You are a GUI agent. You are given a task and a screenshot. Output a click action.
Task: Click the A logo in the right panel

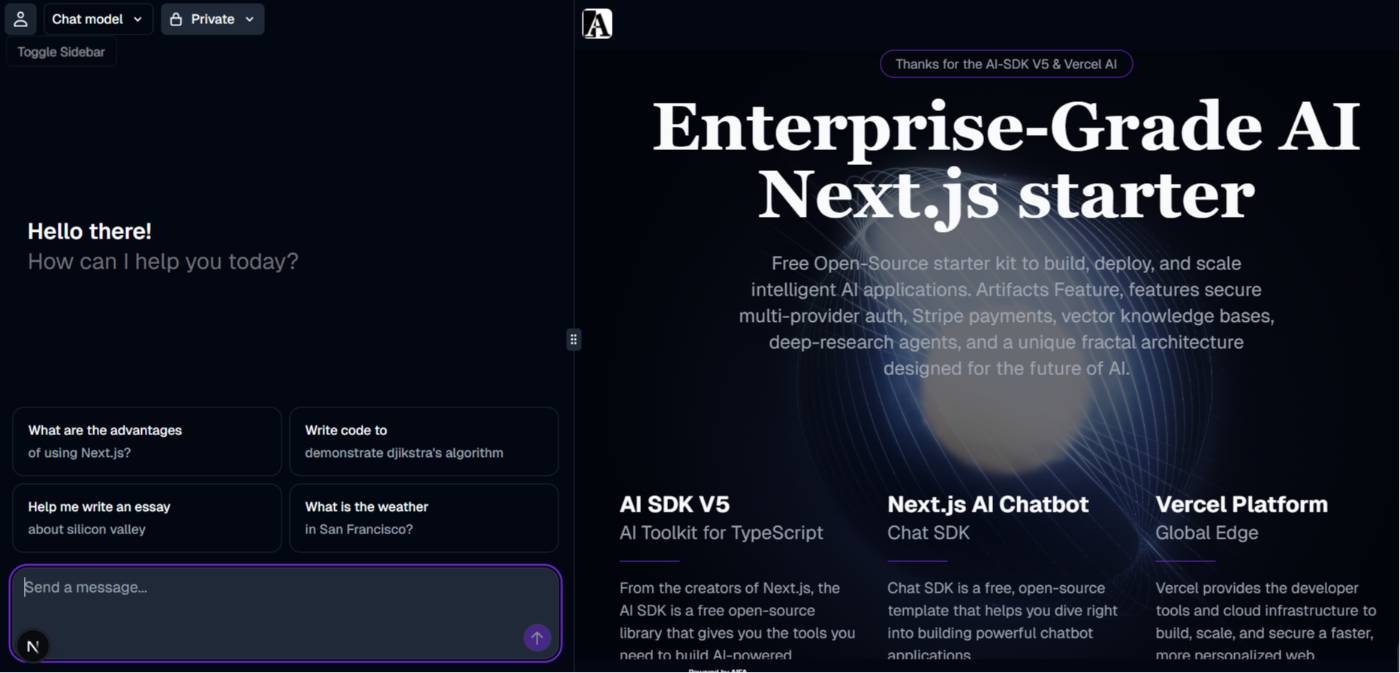click(597, 23)
